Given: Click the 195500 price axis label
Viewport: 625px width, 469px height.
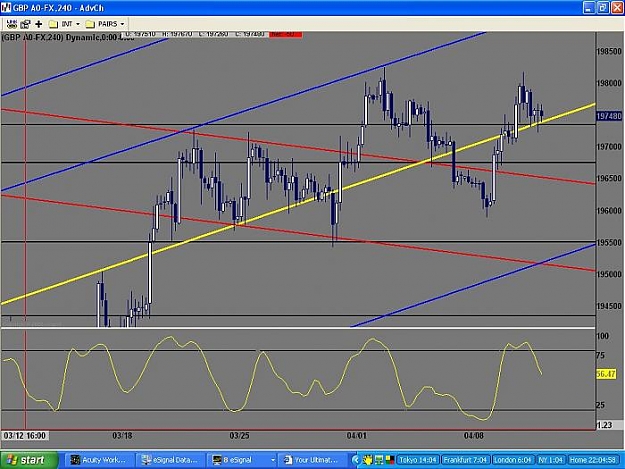Looking at the screenshot, I should 609,243.
